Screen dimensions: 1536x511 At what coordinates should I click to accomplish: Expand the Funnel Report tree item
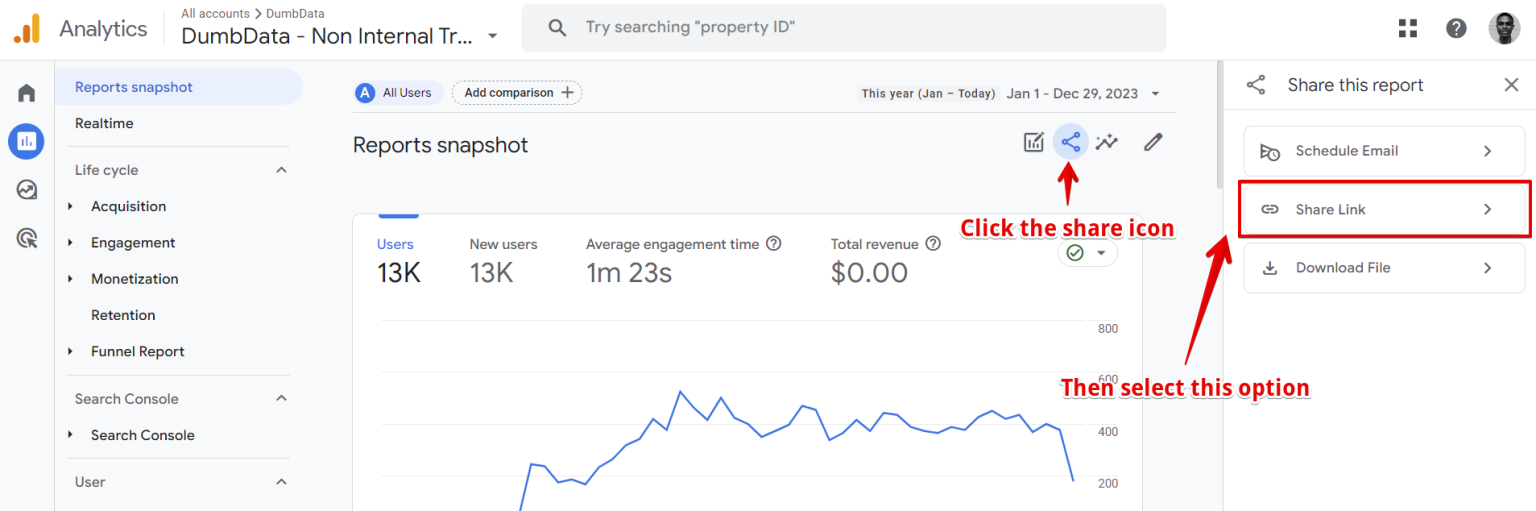tap(71, 351)
